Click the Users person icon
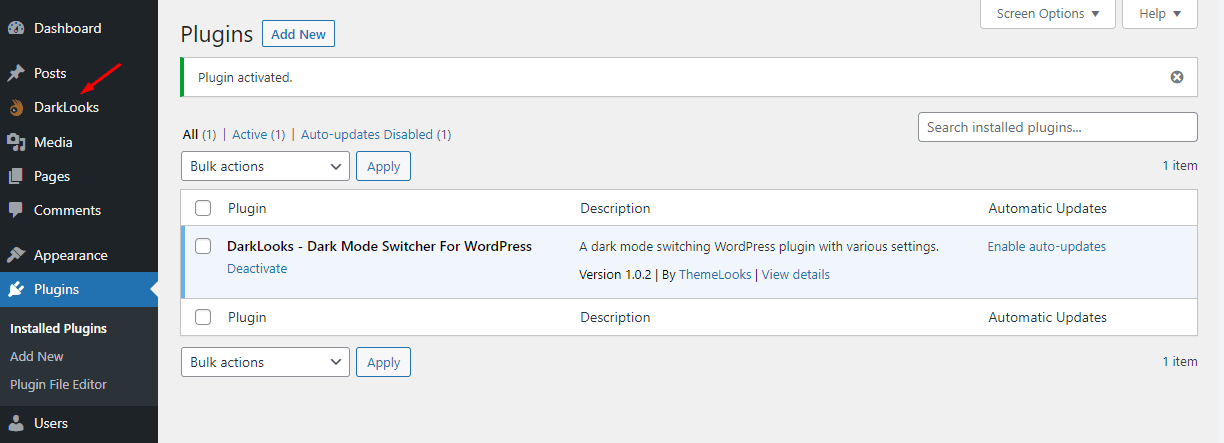This screenshot has height=443, width=1224. click(x=16, y=423)
